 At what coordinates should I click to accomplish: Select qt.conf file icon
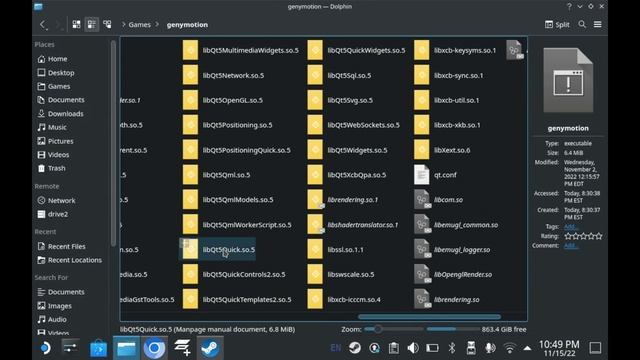(422, 175)
